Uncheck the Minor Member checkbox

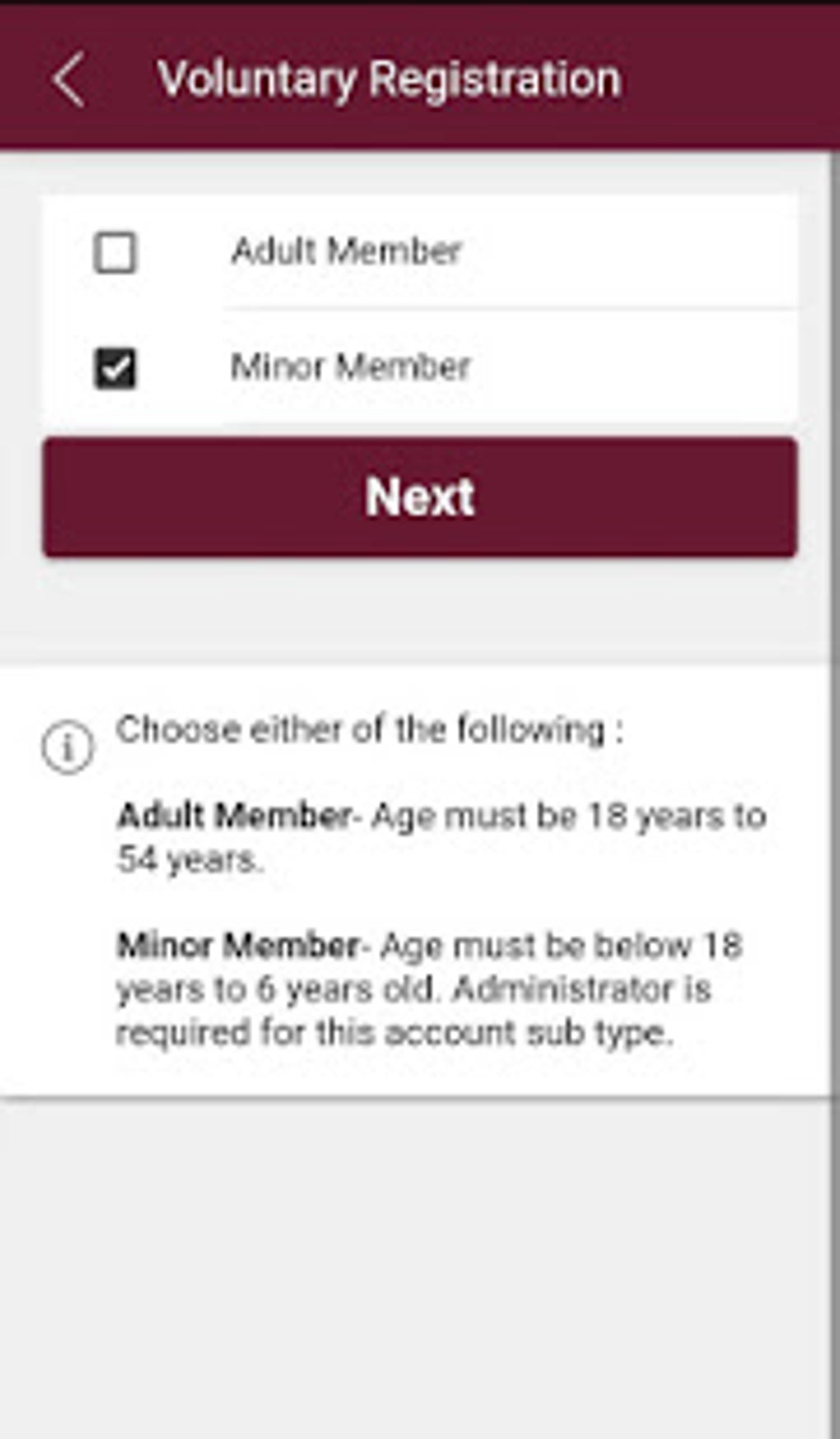pos(114,367)
